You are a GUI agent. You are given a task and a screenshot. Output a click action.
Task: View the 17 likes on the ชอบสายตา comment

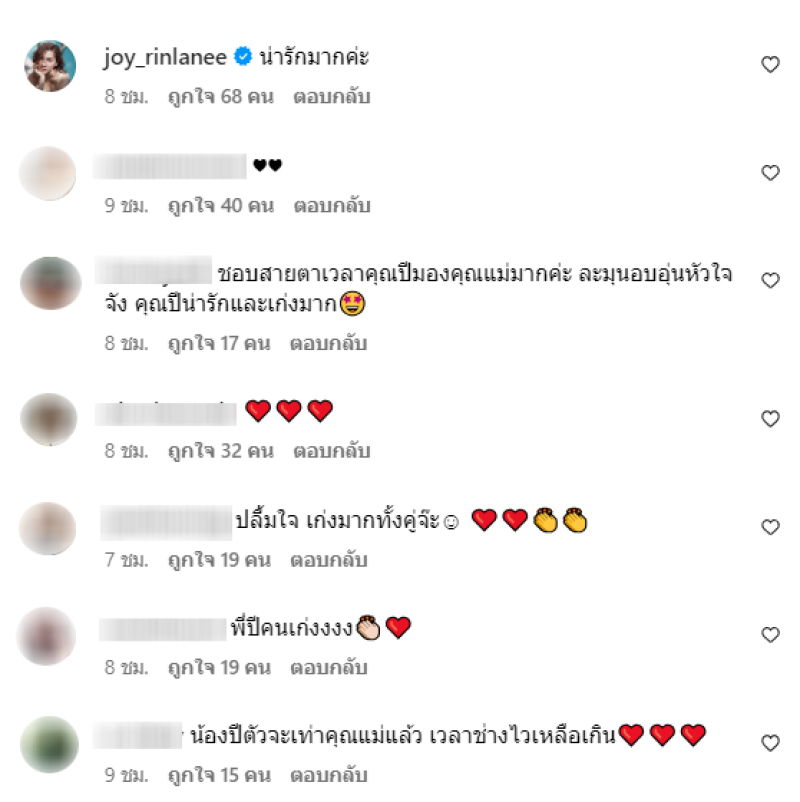[x=219, y=343]
